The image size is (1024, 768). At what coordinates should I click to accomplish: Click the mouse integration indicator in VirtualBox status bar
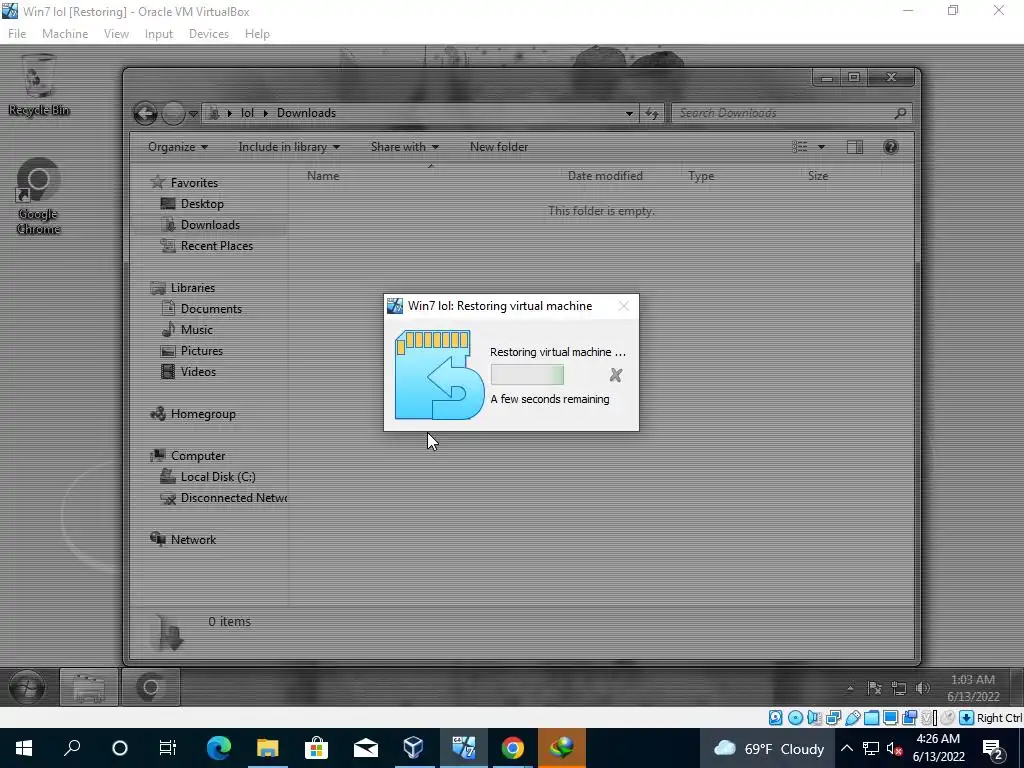948,718
